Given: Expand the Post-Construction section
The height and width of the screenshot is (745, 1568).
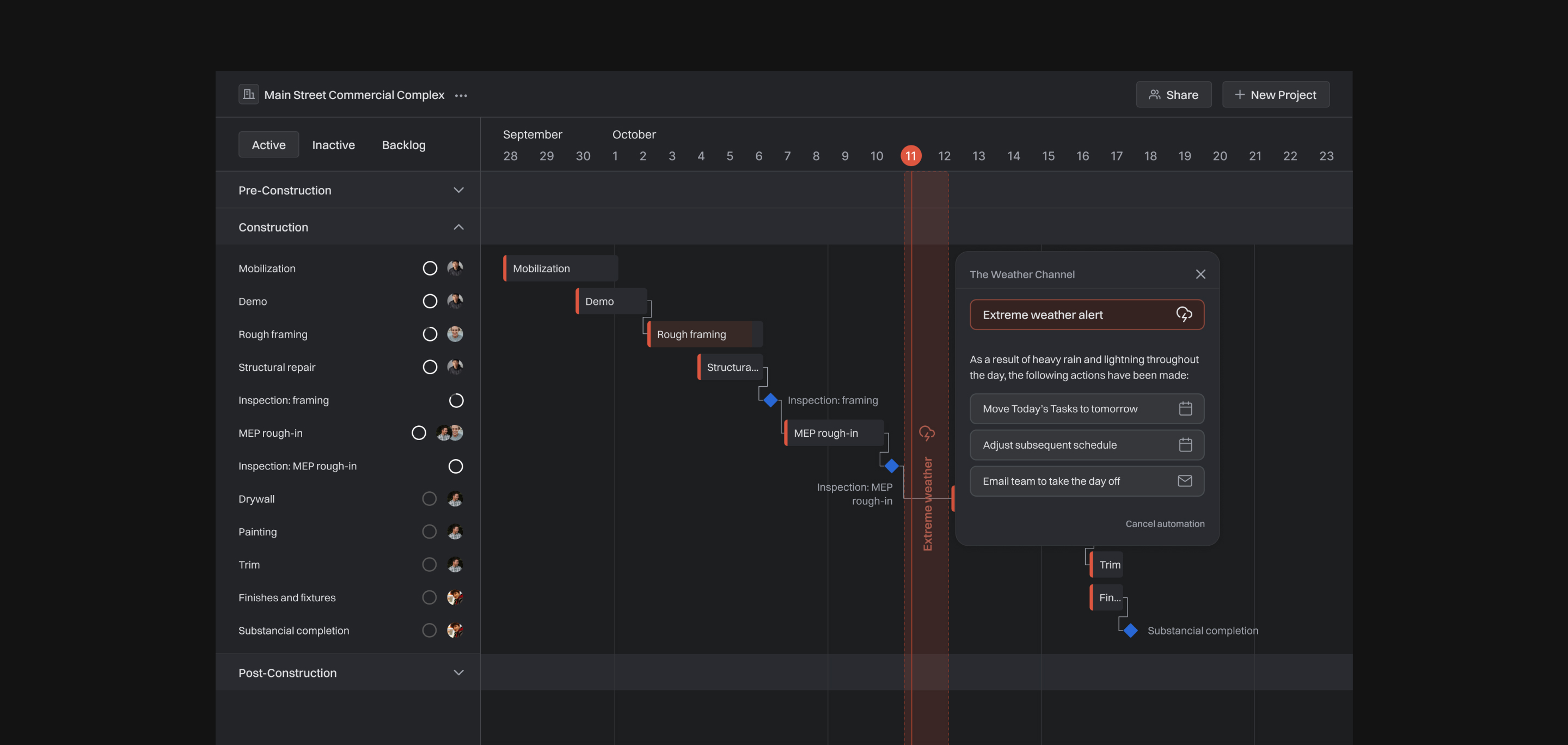Looking at the screenshot, I should click(458, 673).
